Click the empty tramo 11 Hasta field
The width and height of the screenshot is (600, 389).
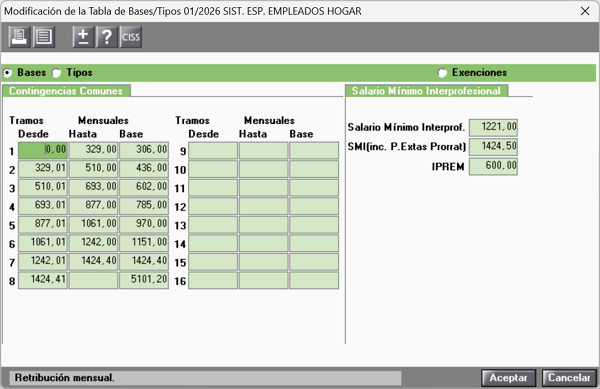[263, 187]
